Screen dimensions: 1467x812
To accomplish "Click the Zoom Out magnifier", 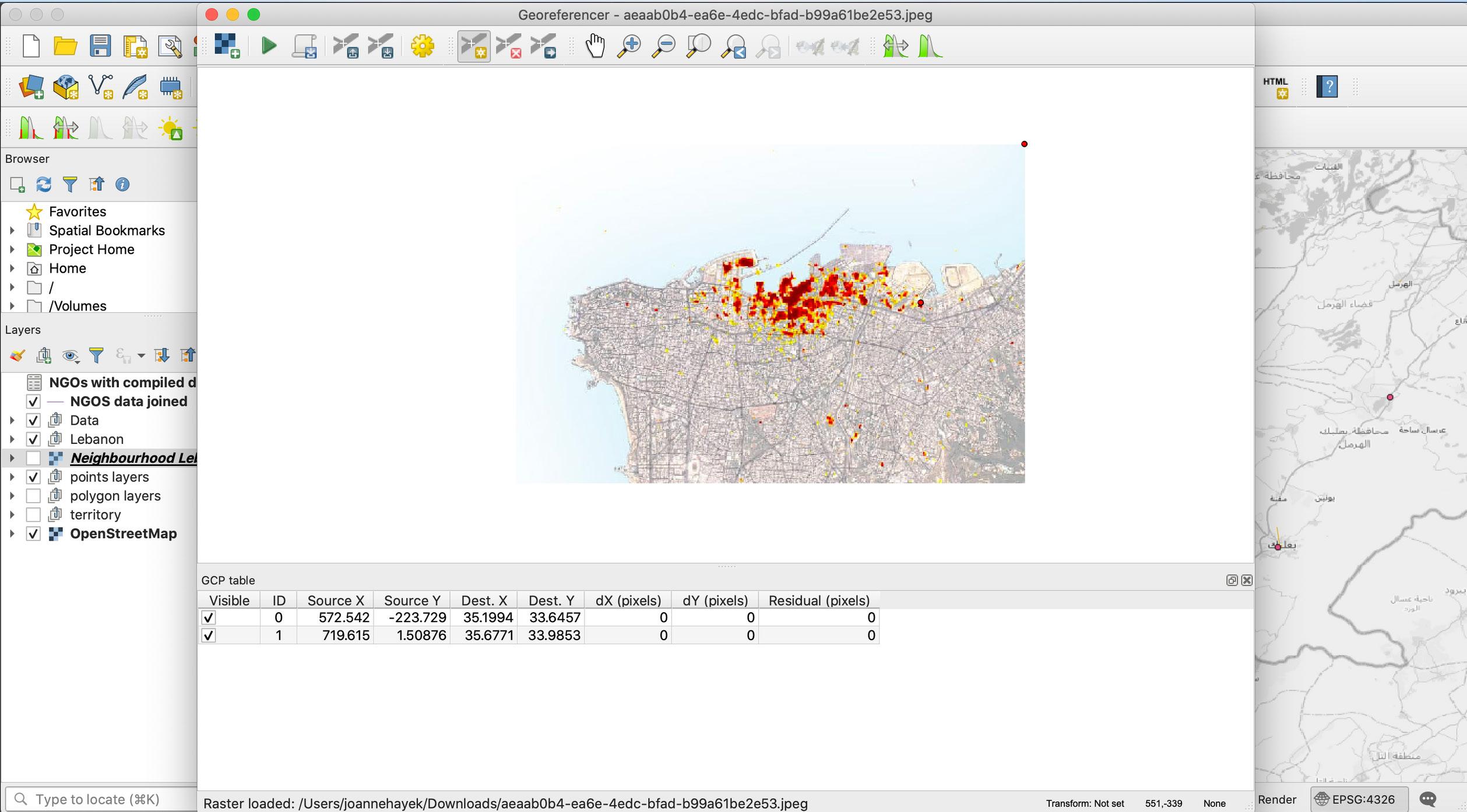I will tap(664, 46).
